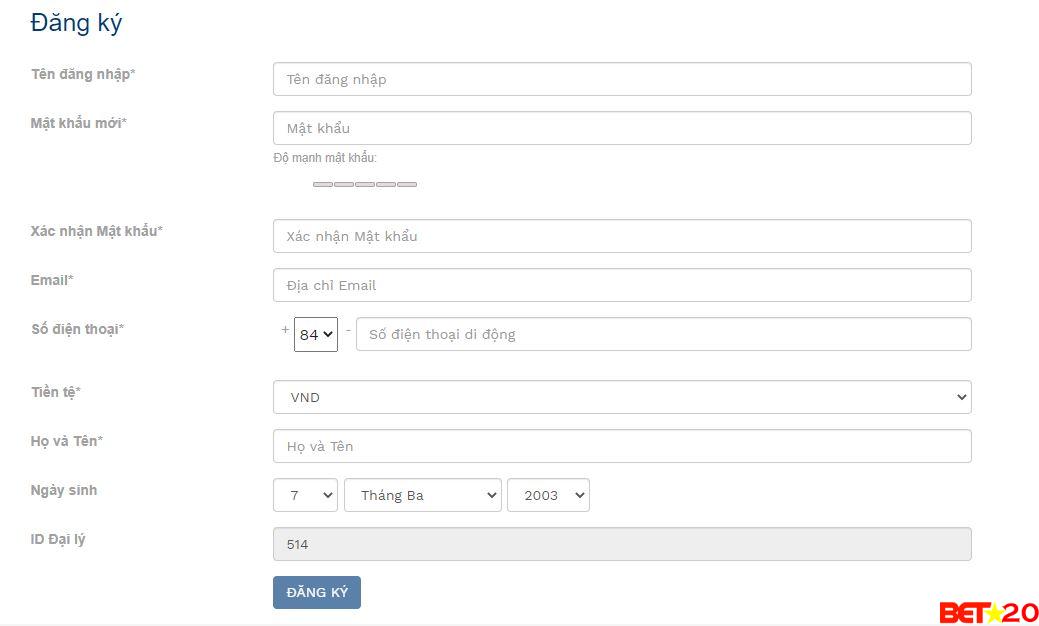The image size is (1039, 626).
Task: Click the Ngày sinh label
Action: pyautogui.click(x=64, y=490)
